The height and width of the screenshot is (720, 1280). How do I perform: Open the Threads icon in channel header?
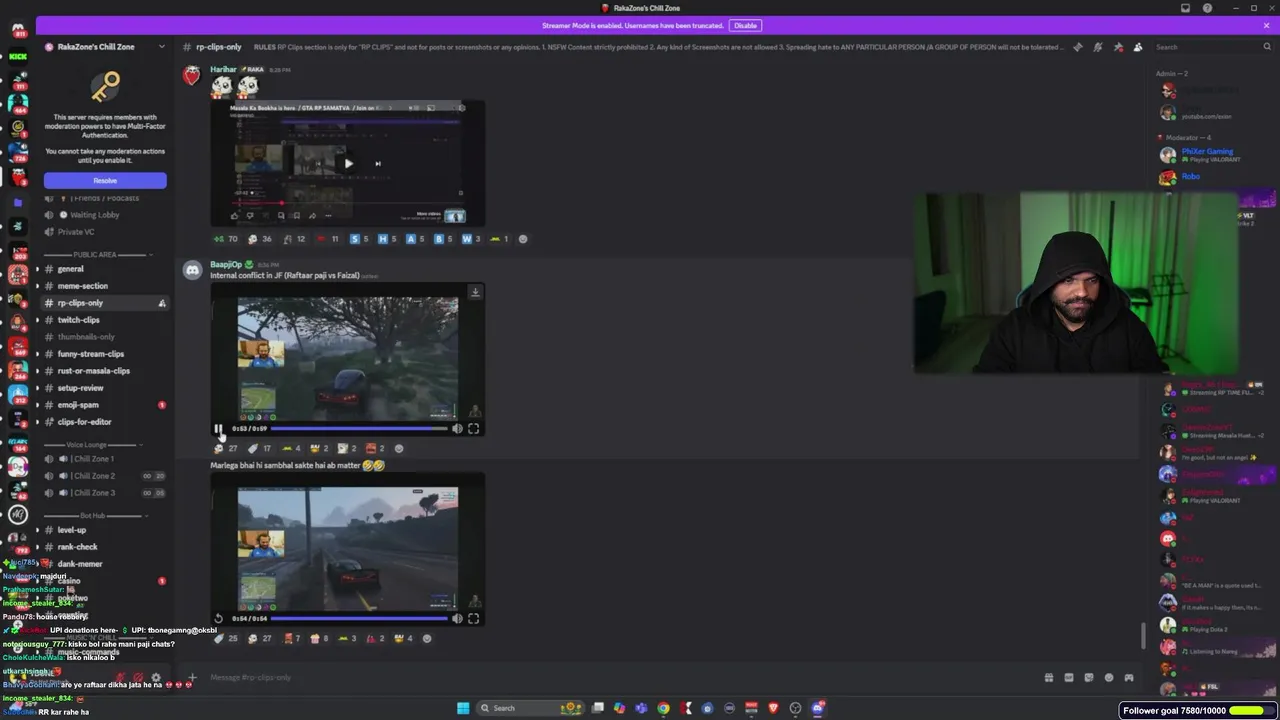pyautogui.click(x=1077, y=47)
